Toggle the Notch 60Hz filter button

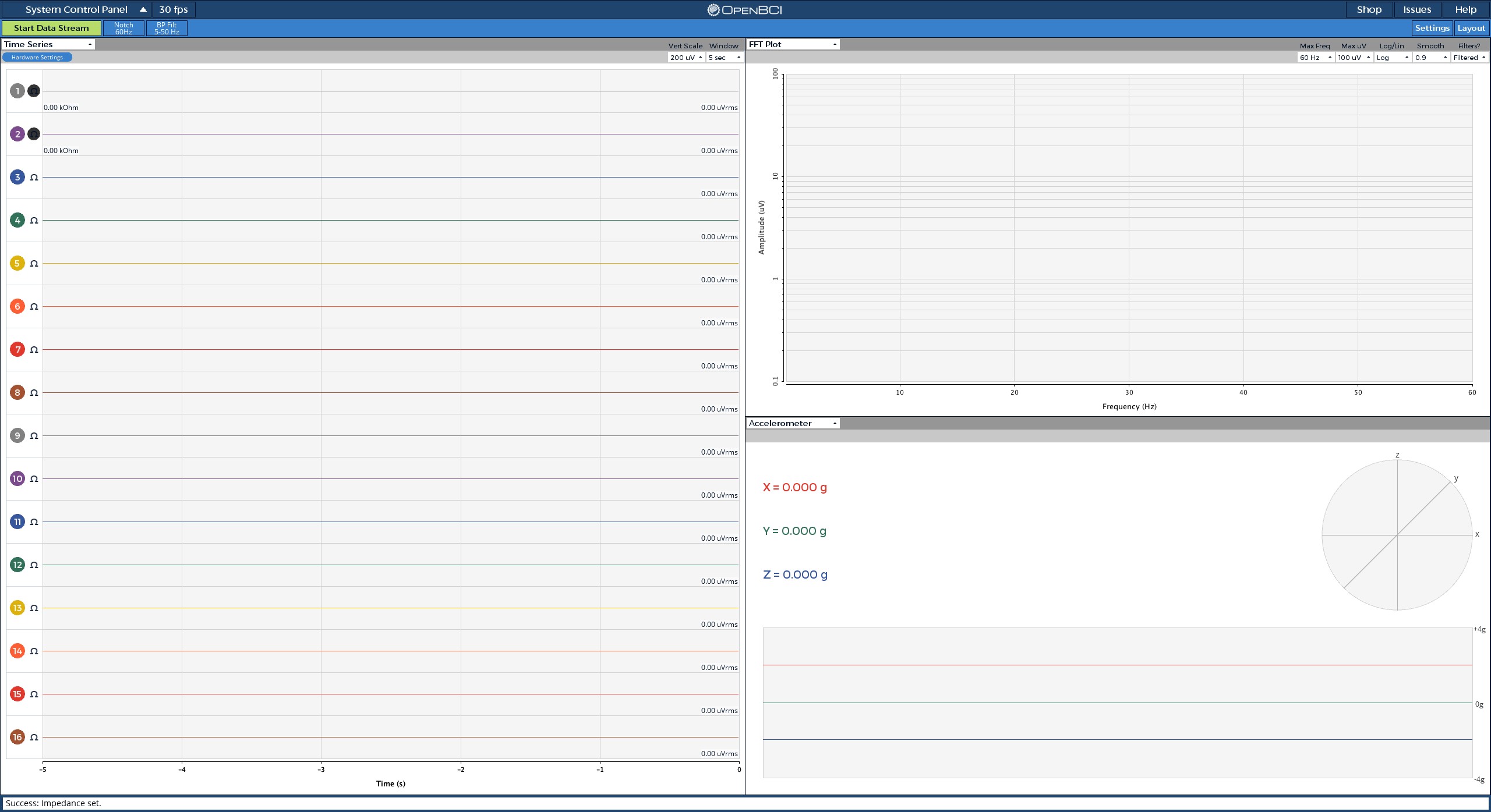pos(123,28)
